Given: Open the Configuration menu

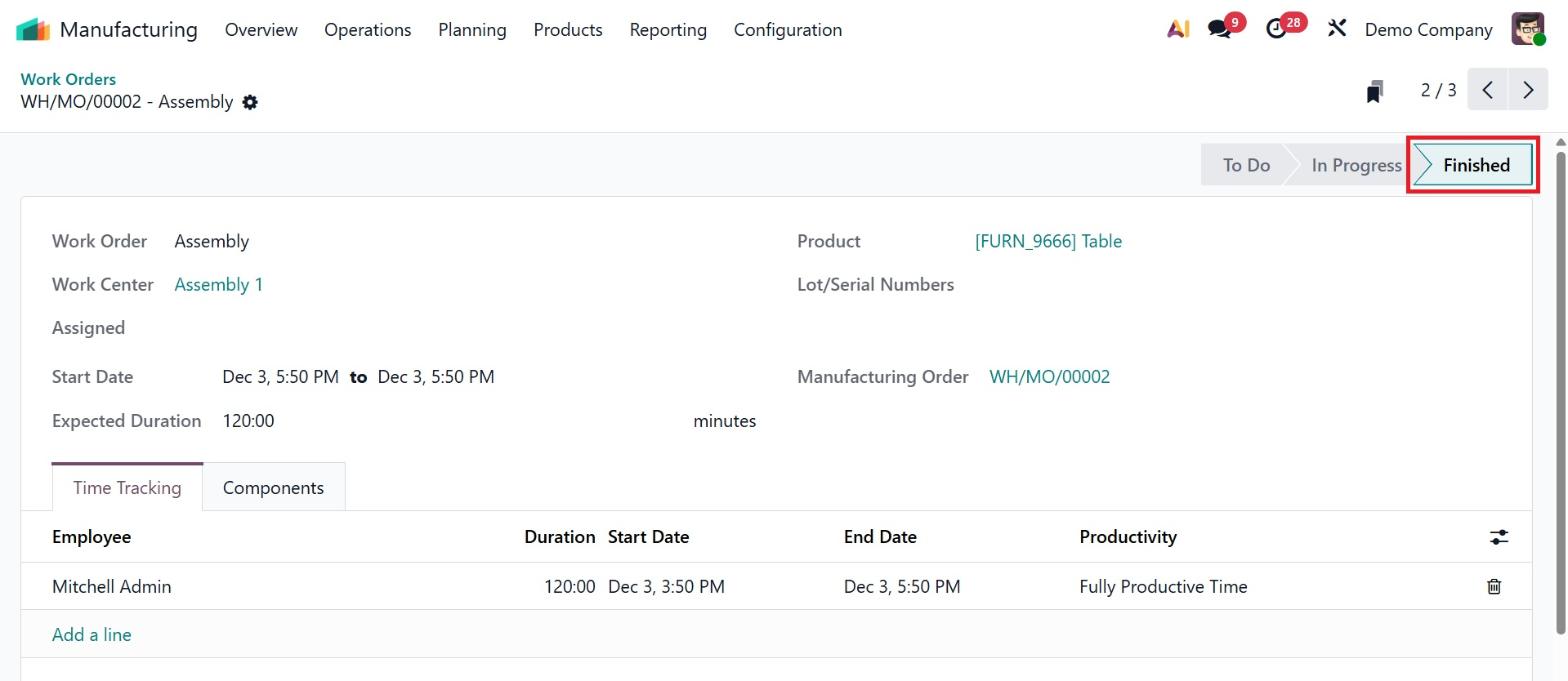Looking at the screenshot, I should click(x=787, y=30).
